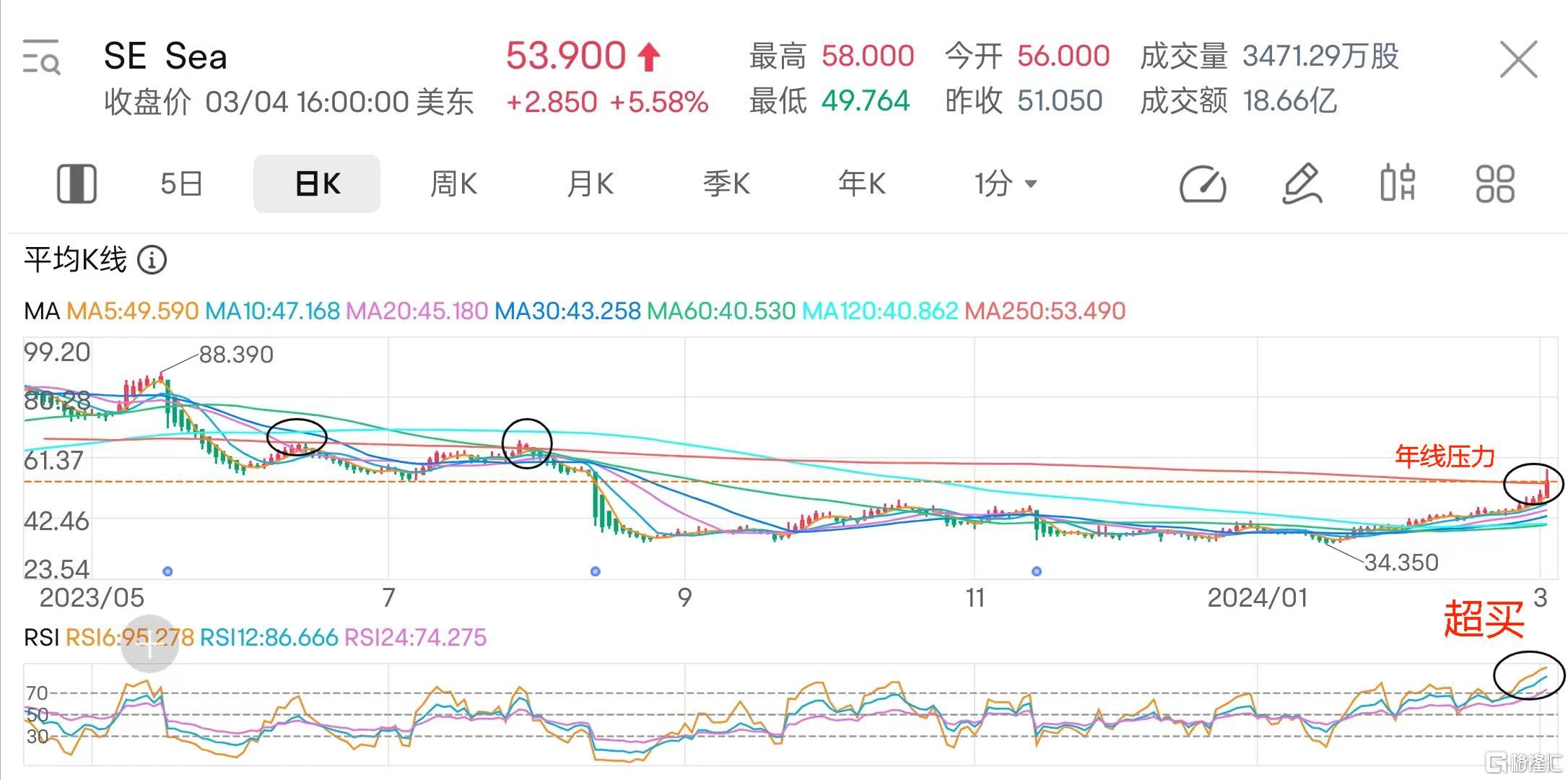The height and width of the screenshot is (780, 1568).
Task: Click the 成交量 3471.29万股 value
Action: click(x=1320, y=56)
